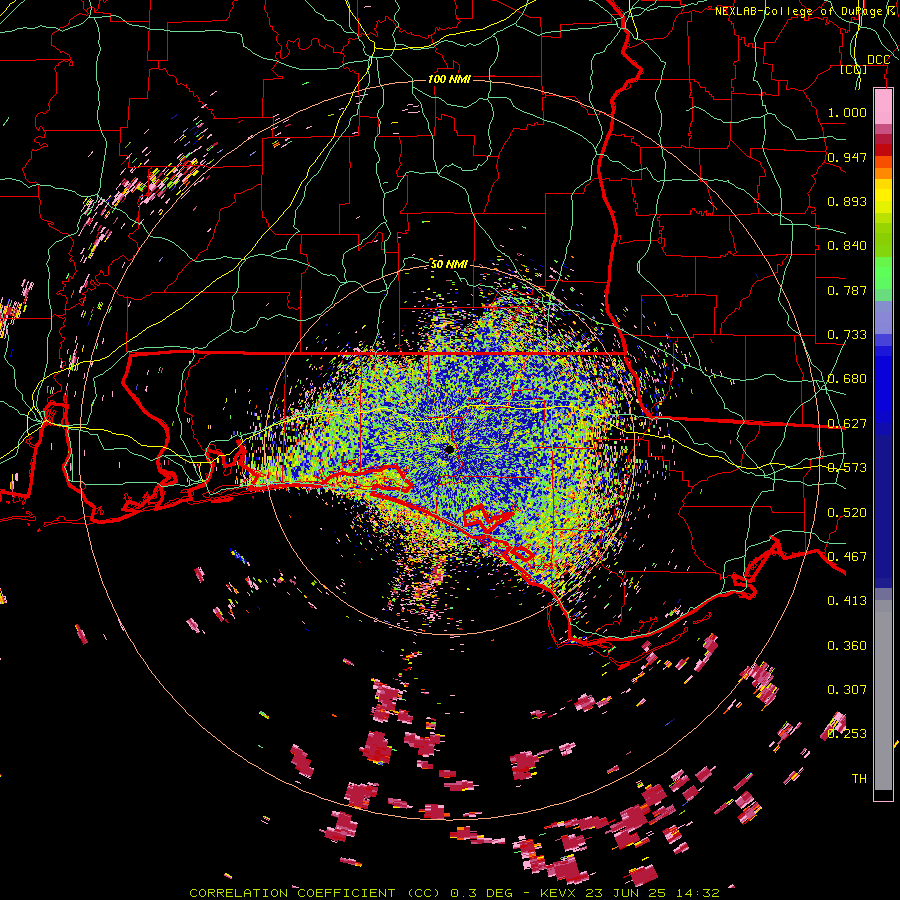Click the 0.360 scale value
The height and width of the screenshot is (900, 900).
(847, 646)
